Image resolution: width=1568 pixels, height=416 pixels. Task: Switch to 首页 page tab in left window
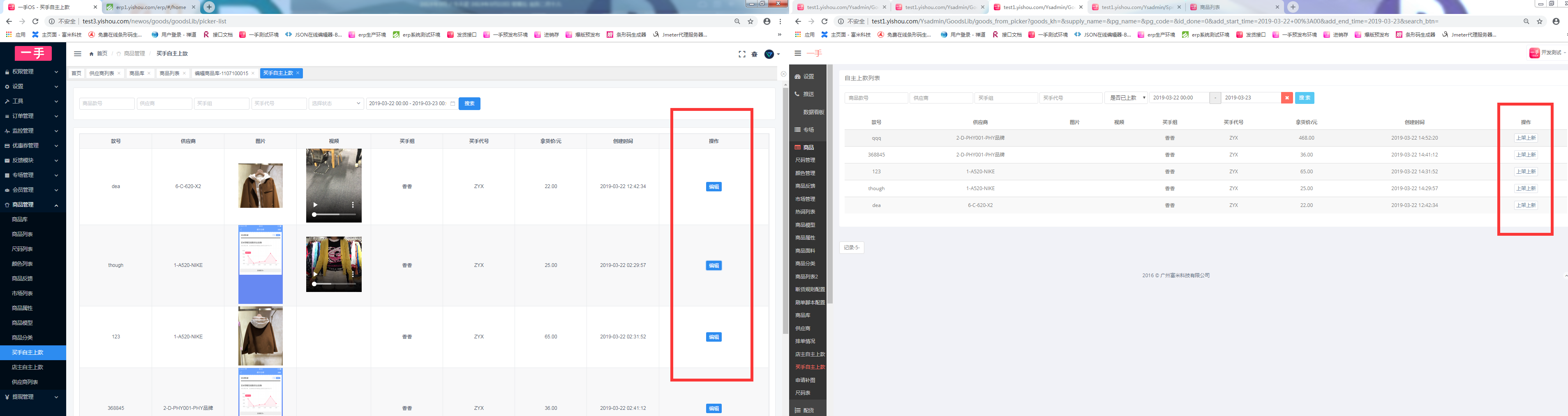coord(76,73)
